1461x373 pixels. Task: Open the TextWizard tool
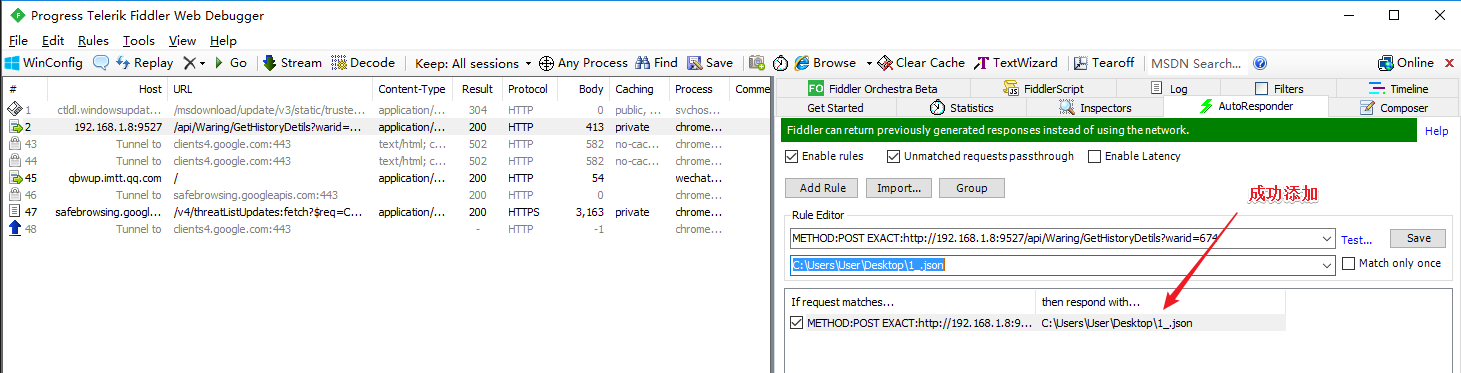coord(1017,62)
